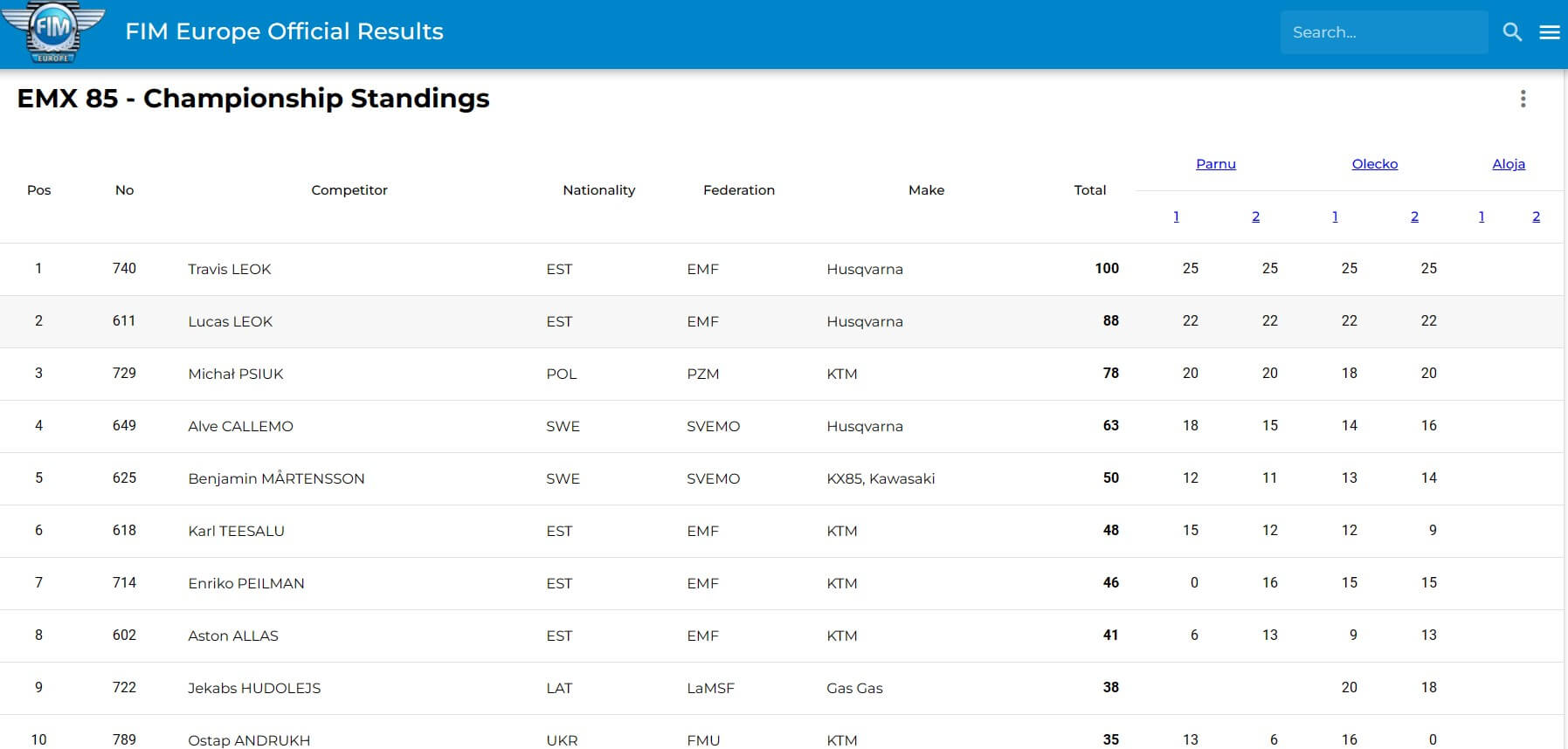Click the search magnifier icon

[1512, 32]
